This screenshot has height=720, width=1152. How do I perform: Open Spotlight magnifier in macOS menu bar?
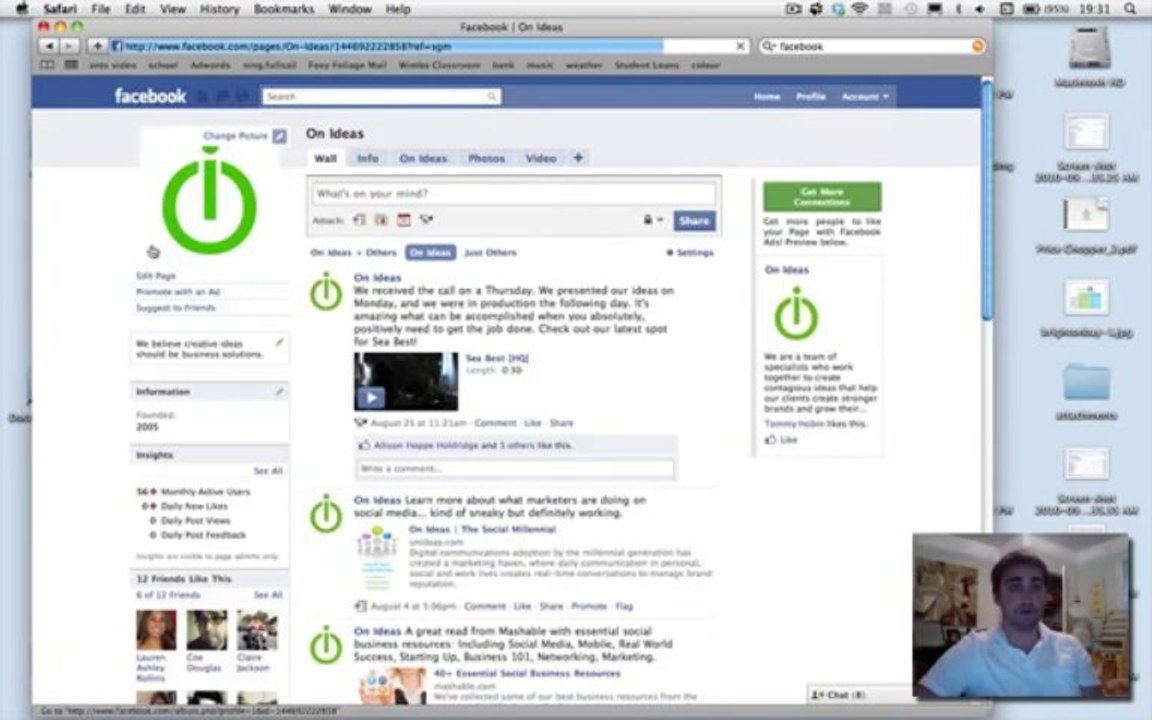(x=1130, y=9)
